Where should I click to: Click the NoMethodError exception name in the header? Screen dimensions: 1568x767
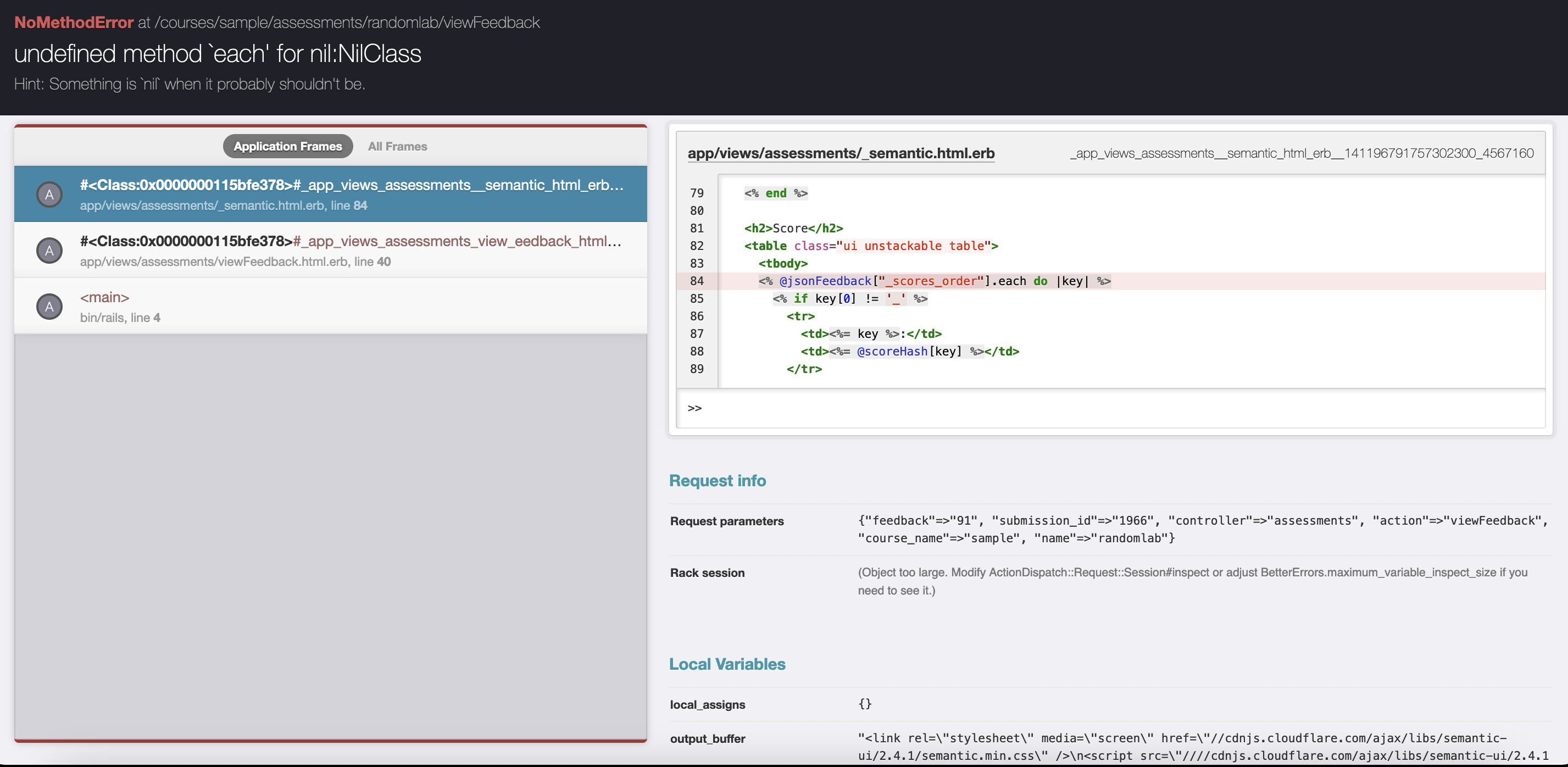(74, 23)
